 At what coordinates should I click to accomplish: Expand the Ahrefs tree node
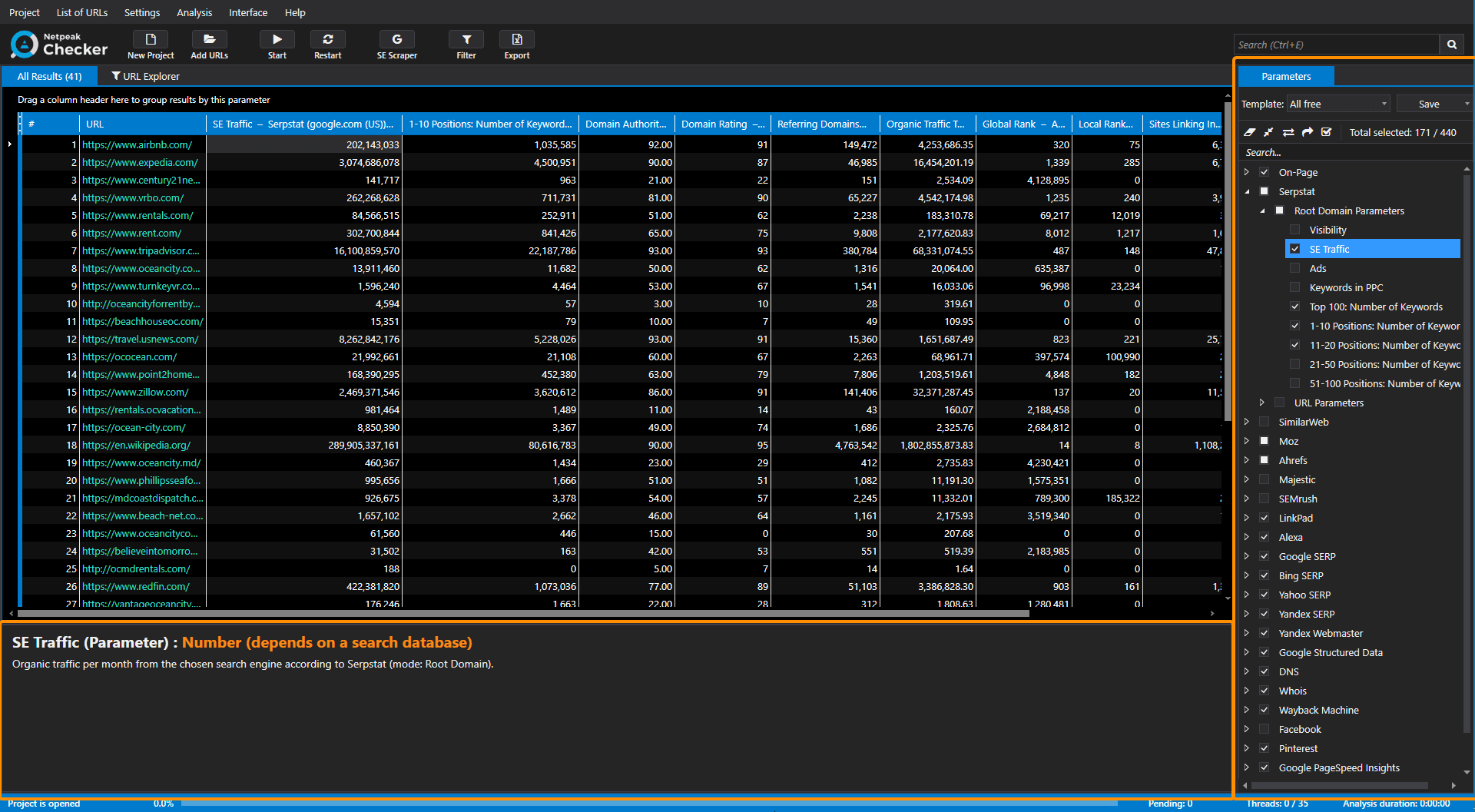(1247, 460)
